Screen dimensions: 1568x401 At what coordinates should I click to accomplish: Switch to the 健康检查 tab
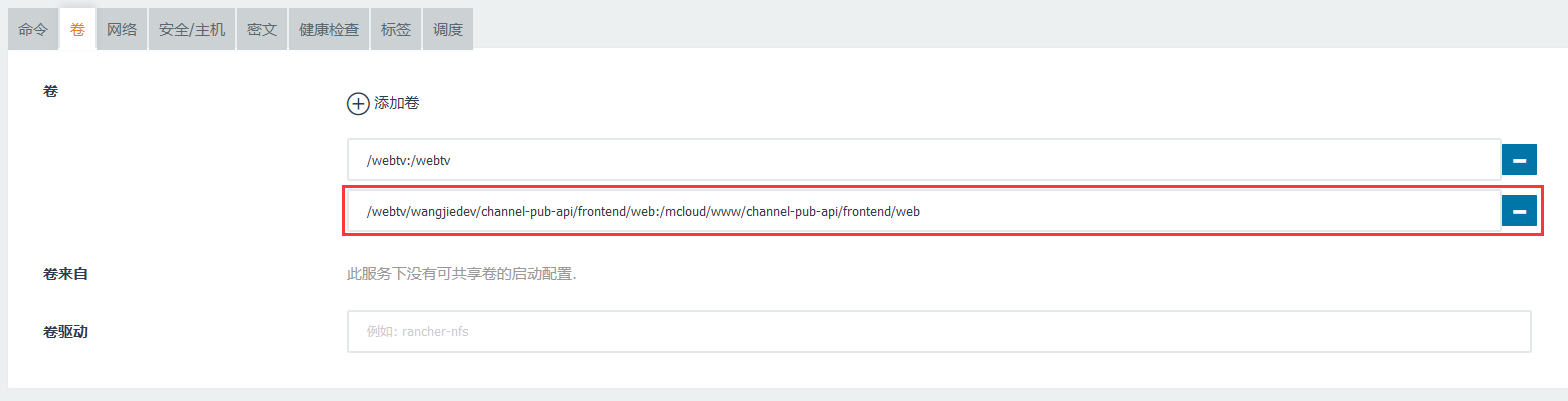[329, 30]
